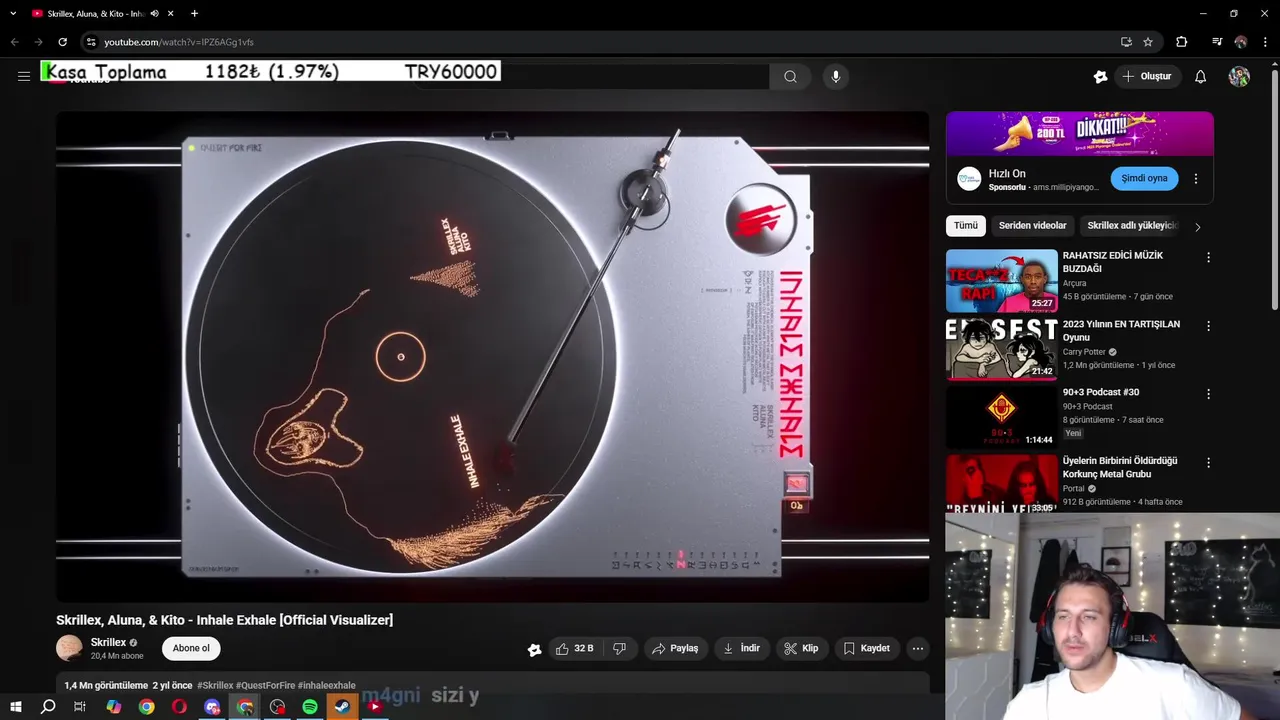The width and height of the screenshot is (1280, 720).
Task: Click the video player visualizer
Action: pos(492,357)
